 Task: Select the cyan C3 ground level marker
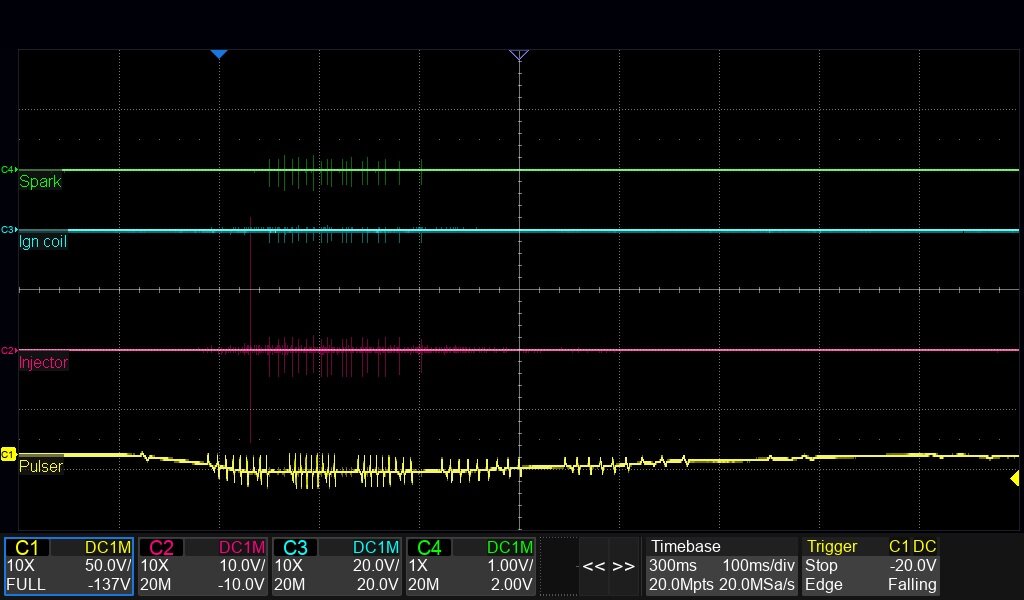(8, 230)
